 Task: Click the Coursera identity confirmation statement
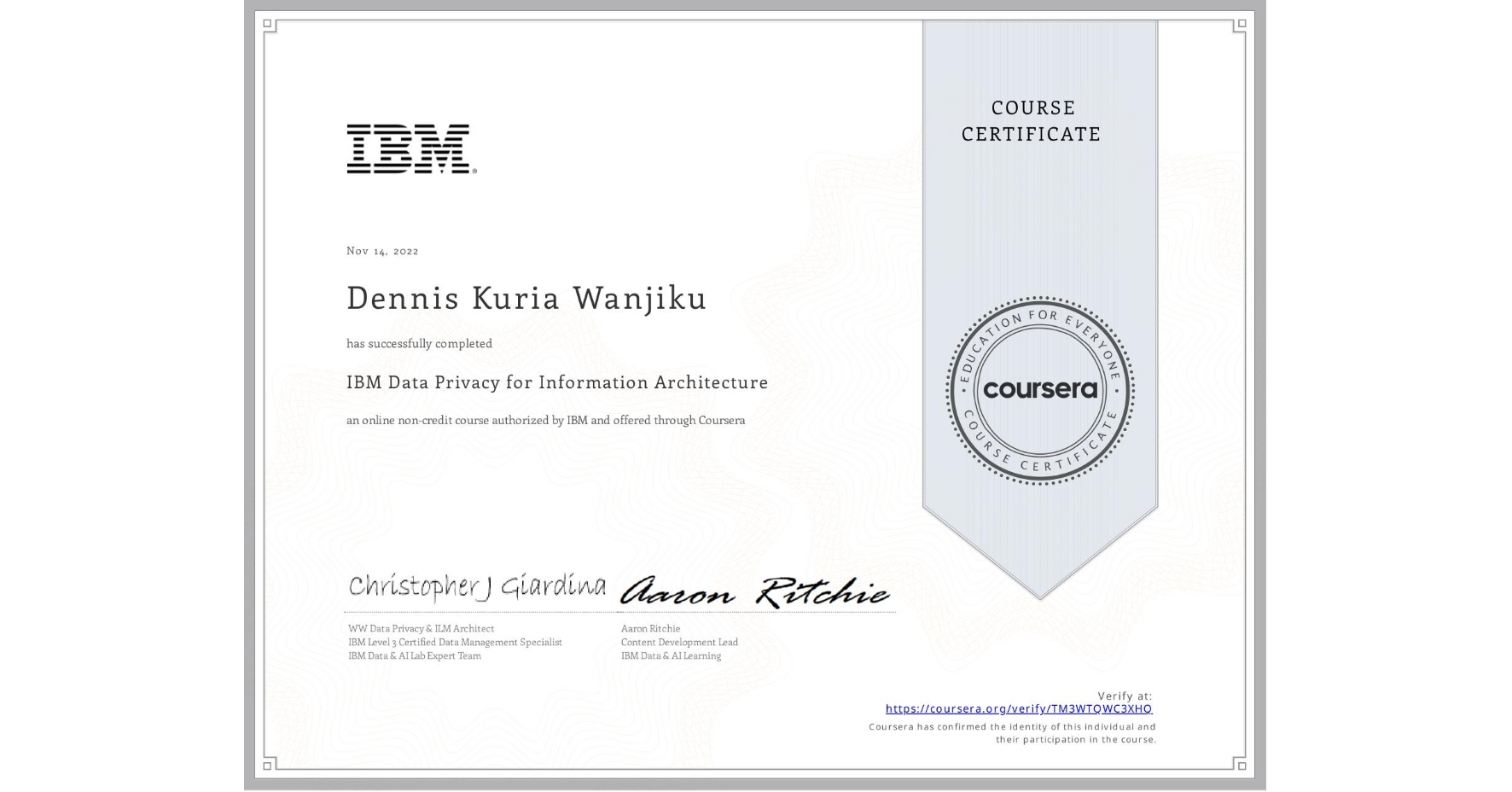pos(1011,731)
